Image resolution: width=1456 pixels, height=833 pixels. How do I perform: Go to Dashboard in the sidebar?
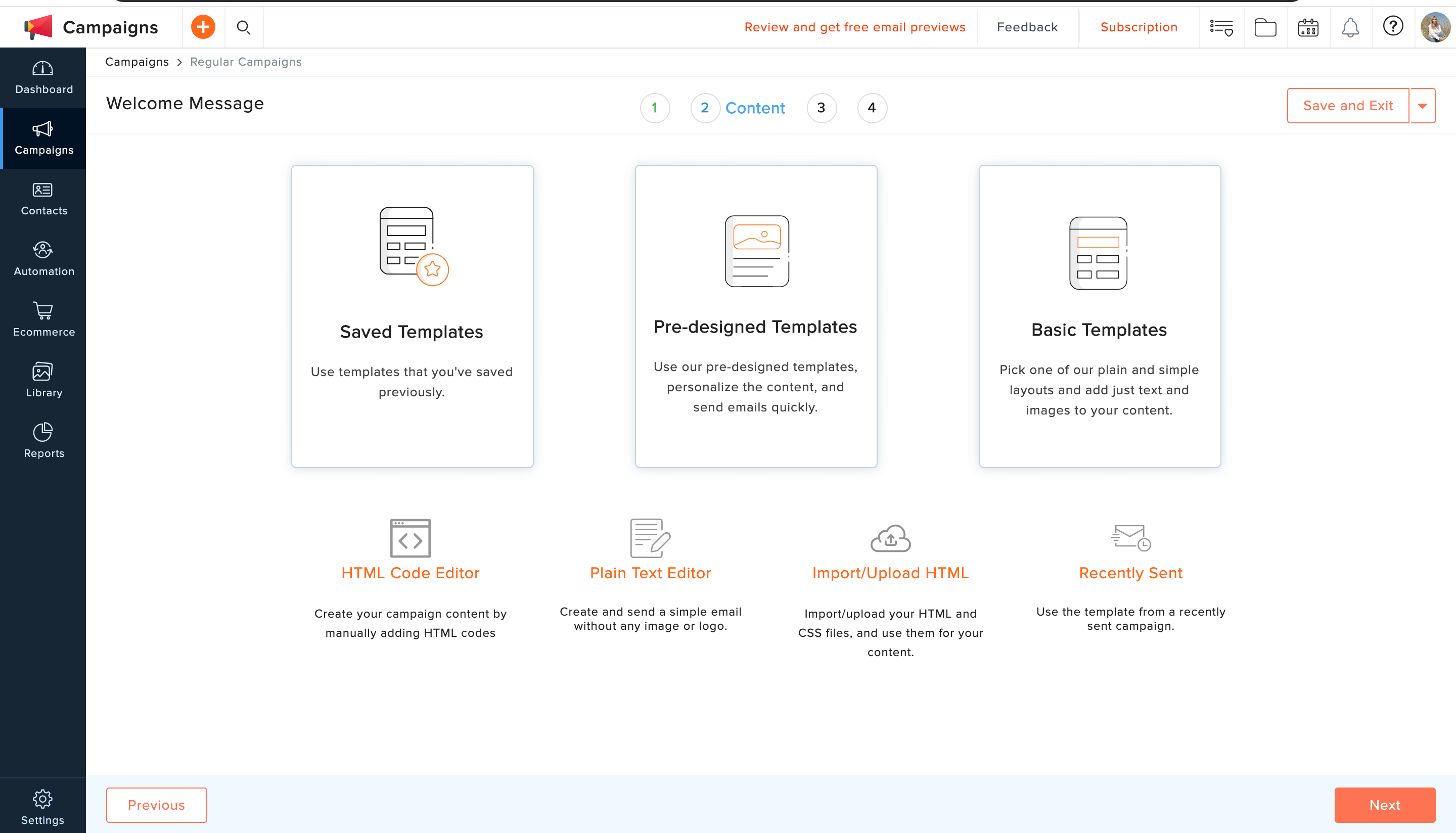(43, 78)
